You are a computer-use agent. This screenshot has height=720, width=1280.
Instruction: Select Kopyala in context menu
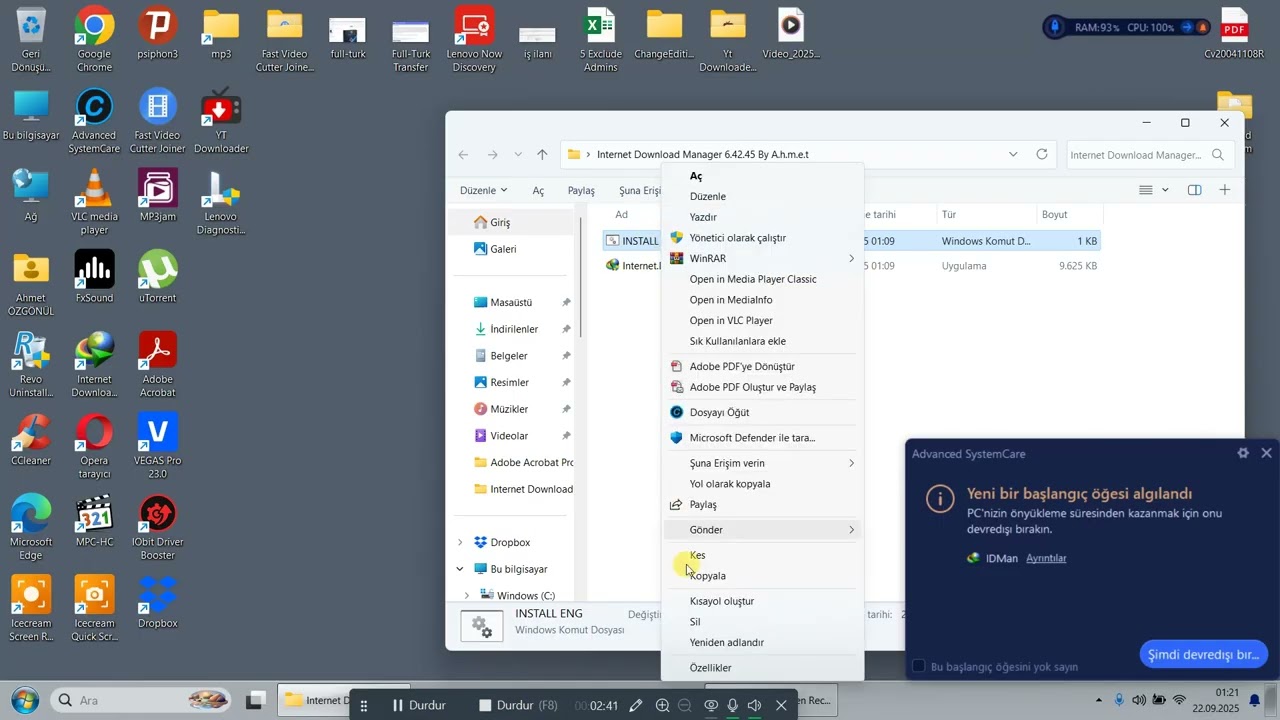[763, 576]
